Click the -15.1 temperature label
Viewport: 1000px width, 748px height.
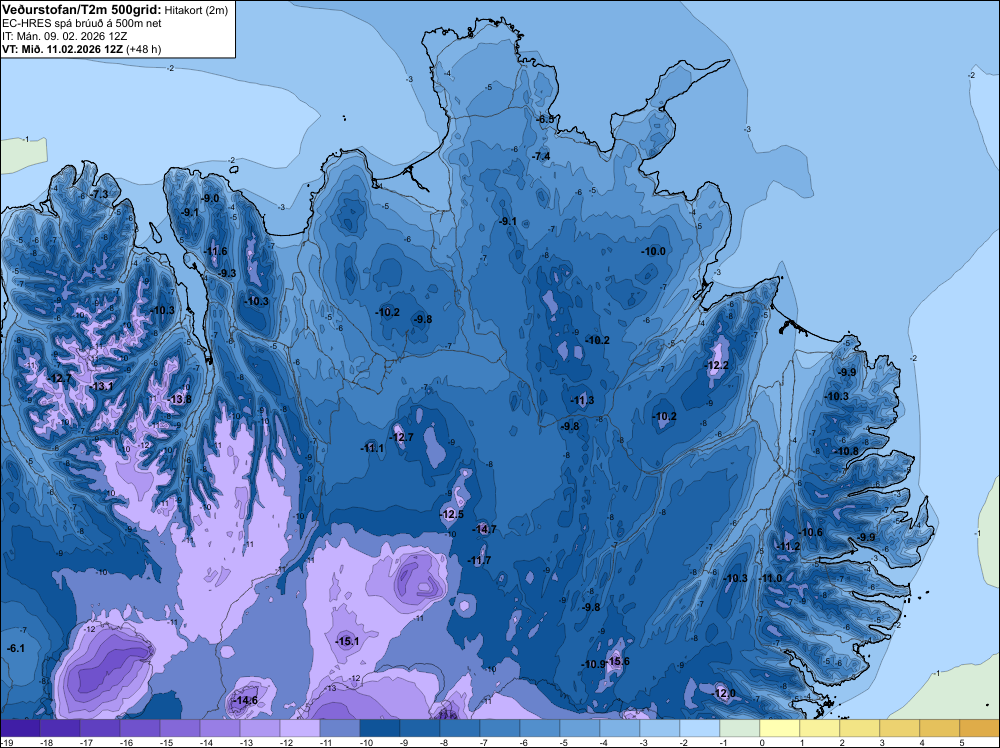click(348, 642)
